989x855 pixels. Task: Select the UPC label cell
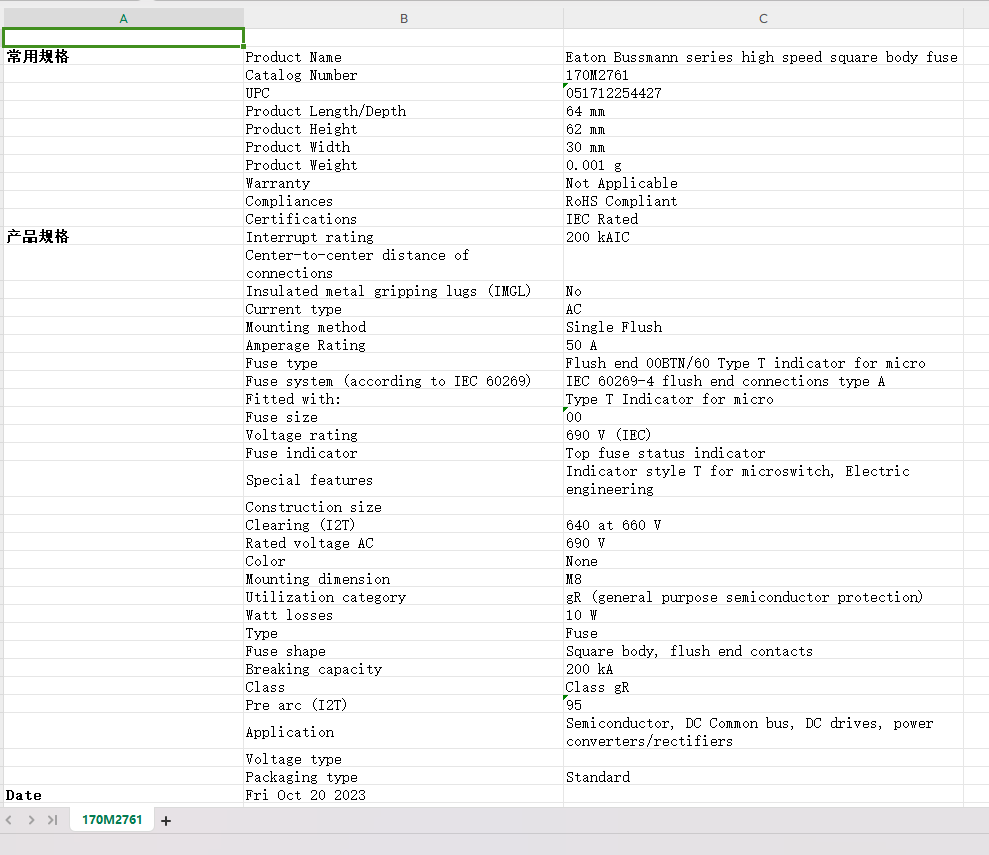[404, 93]
